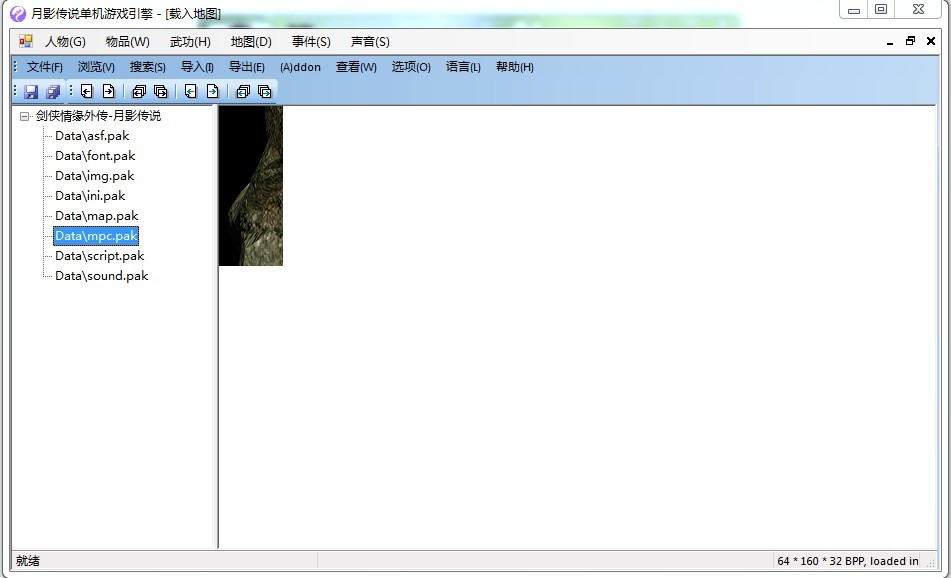Open the 武功(H) menu

[190, 42]
